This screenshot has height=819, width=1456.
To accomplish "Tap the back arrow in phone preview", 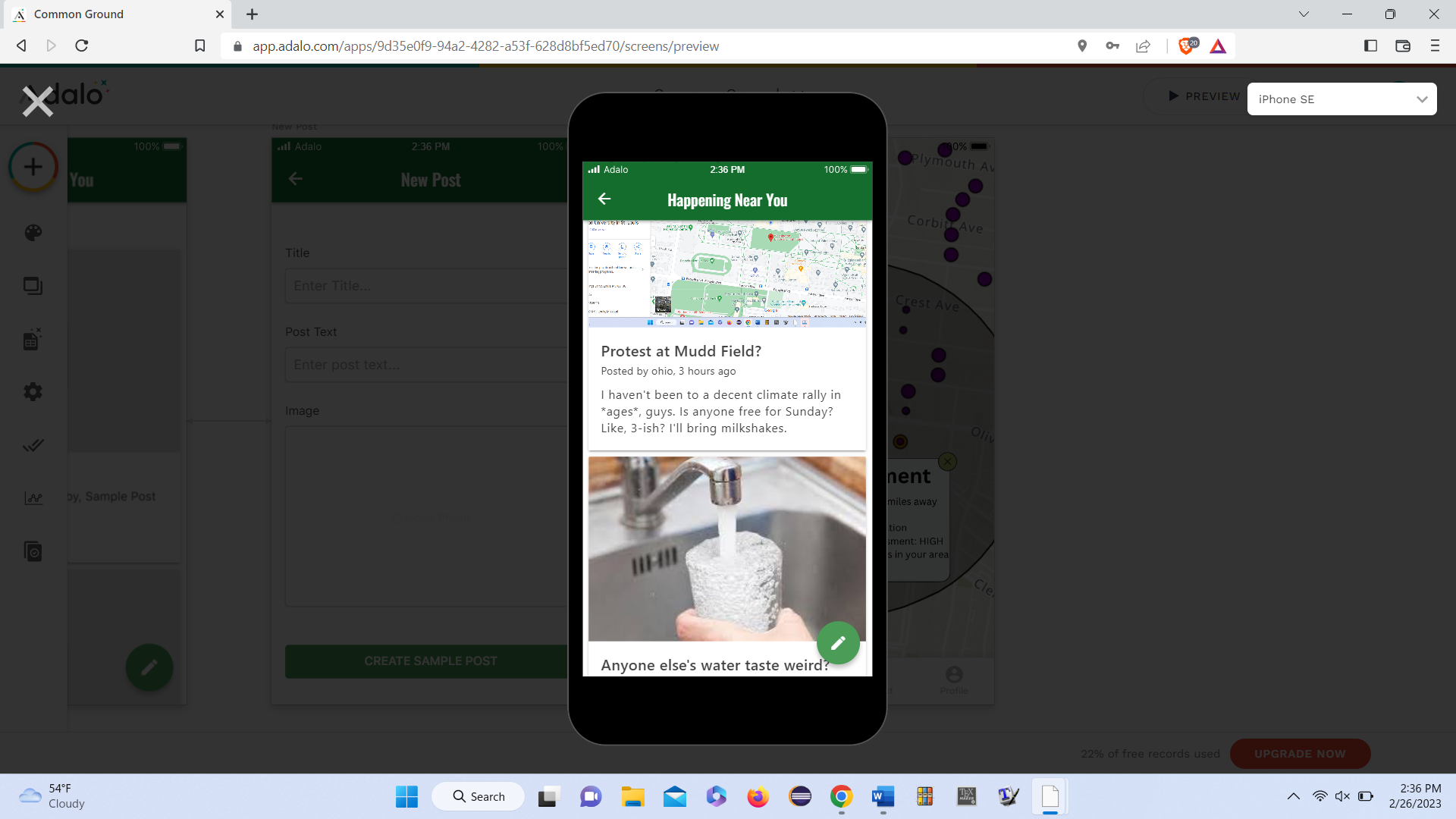I will [x=604, y=199].
